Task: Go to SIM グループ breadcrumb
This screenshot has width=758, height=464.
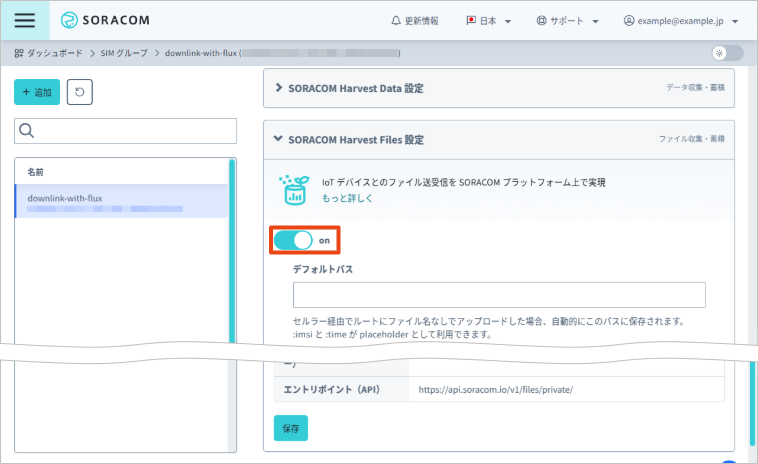Action: 125,52
